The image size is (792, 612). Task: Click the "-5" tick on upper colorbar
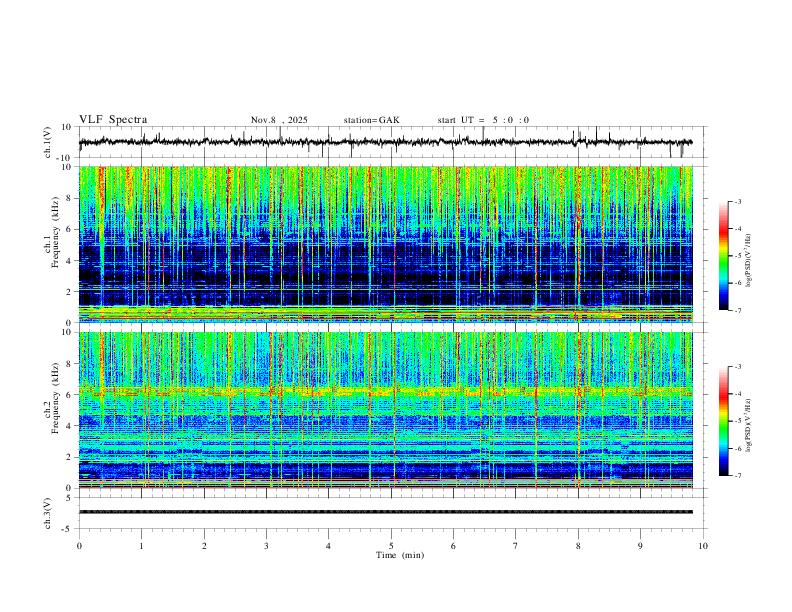point(737,256)
